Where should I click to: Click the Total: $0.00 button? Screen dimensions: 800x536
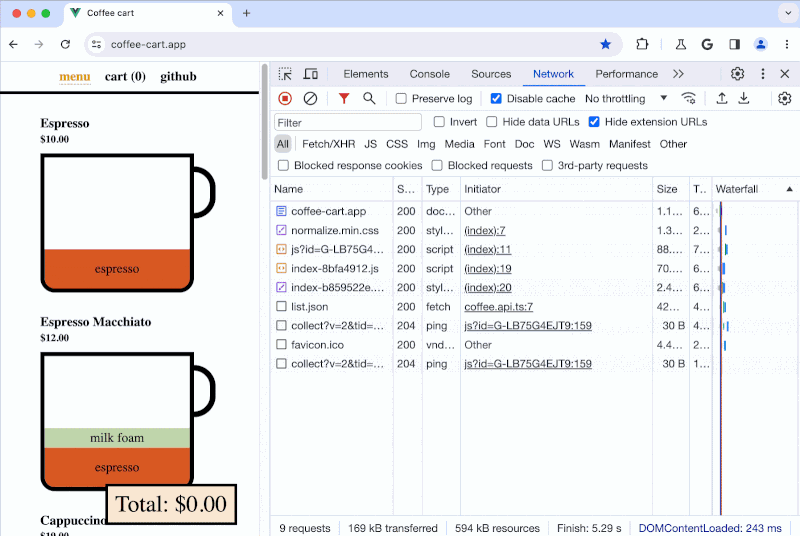pos(171,504)
